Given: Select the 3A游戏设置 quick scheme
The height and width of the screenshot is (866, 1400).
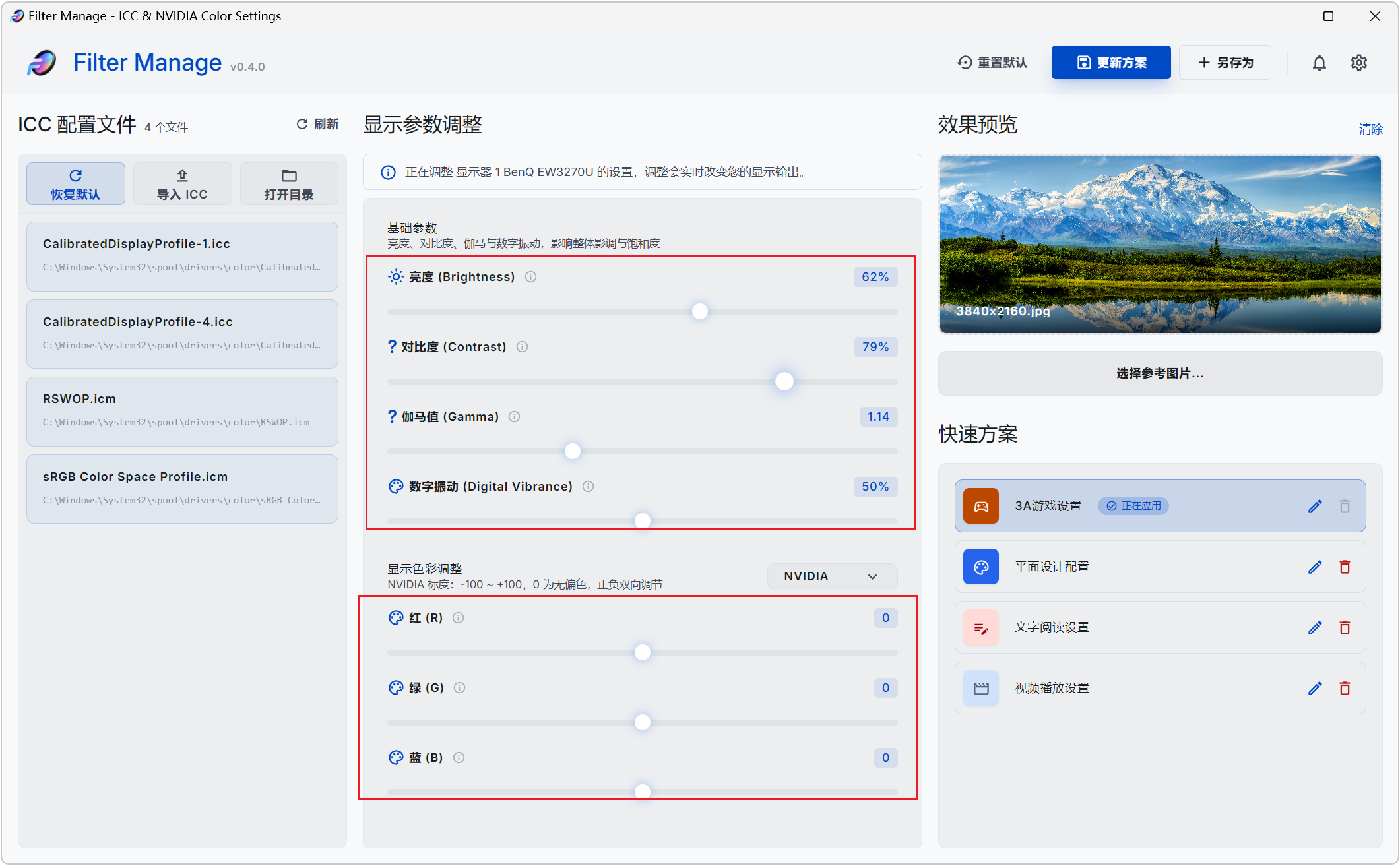Looking at the screenshot, I should [1160, 506].
